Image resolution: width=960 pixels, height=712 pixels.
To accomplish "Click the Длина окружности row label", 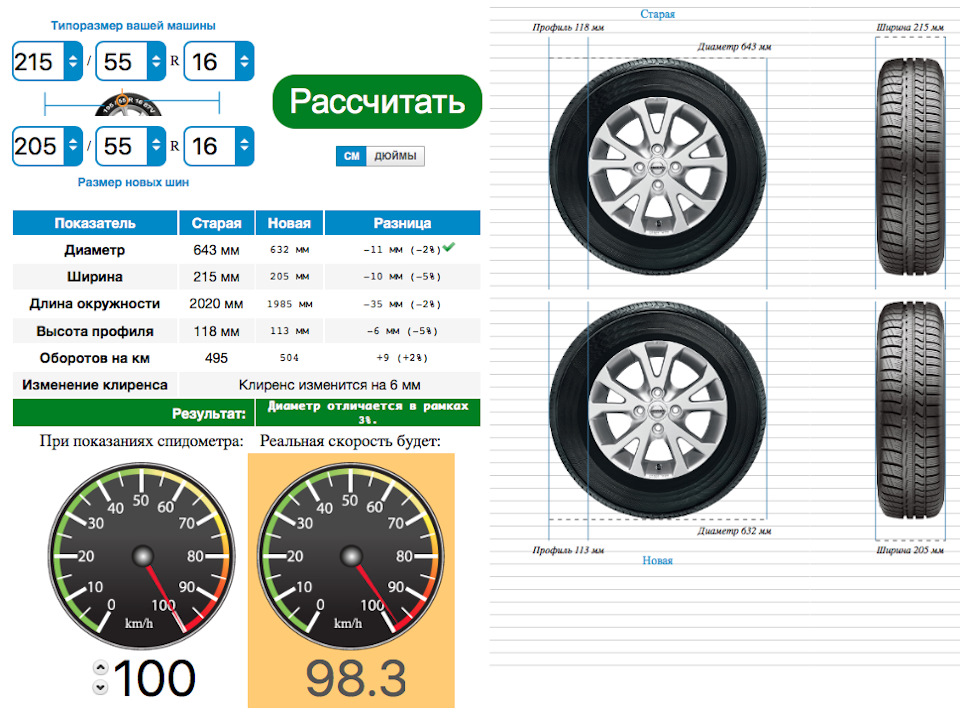I will (95, 304).
